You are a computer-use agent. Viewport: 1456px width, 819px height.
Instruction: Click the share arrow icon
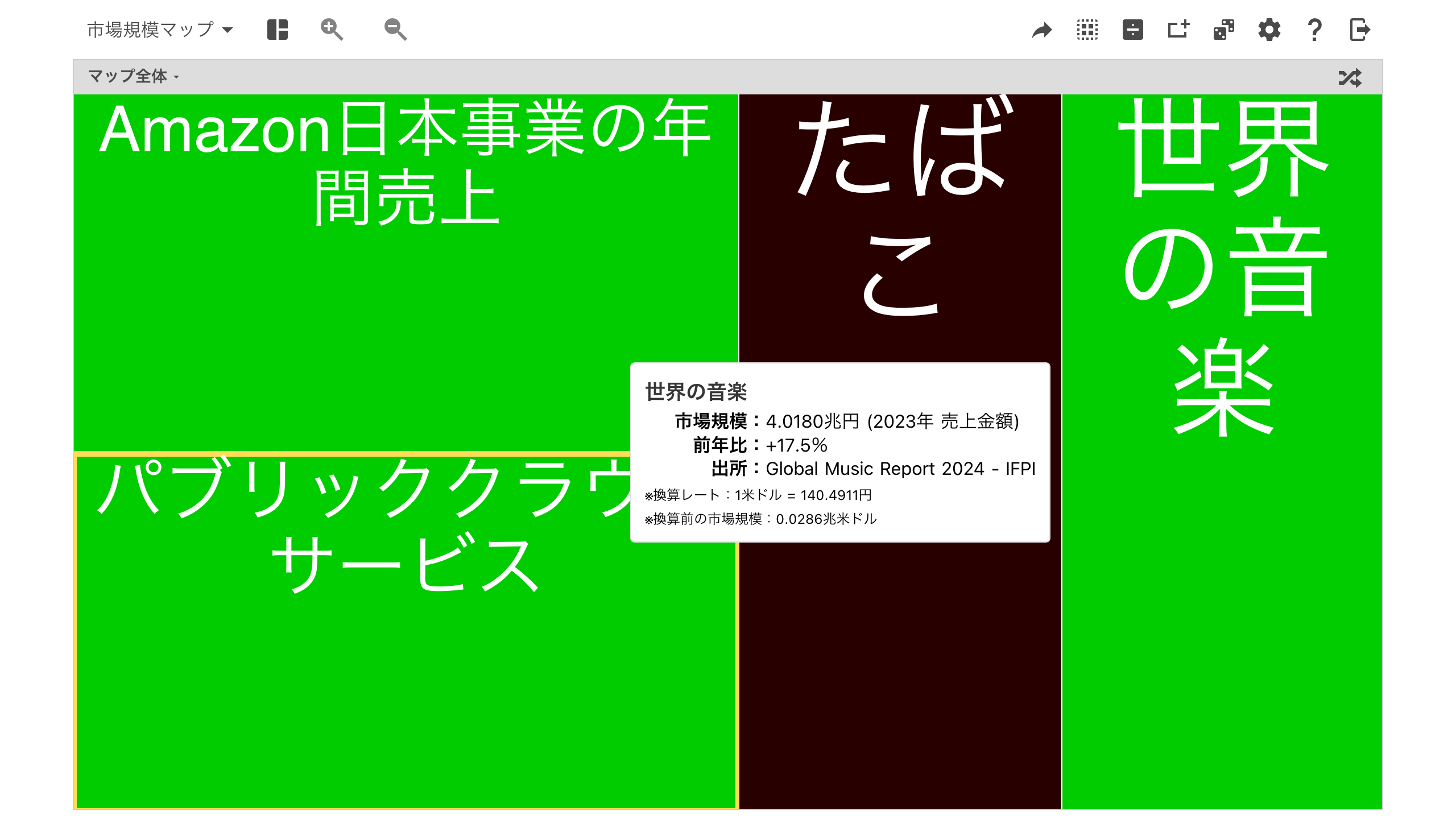1042,30
